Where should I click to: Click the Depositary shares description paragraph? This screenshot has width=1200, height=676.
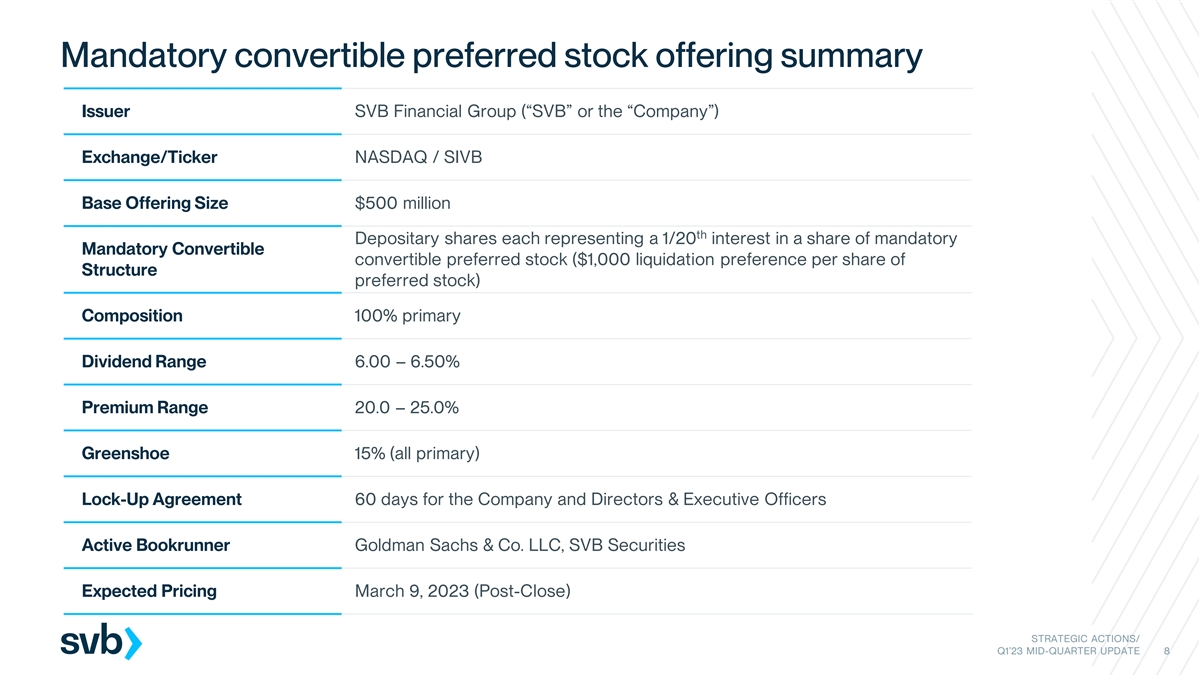pyautogui.click(x=655, y=260)
